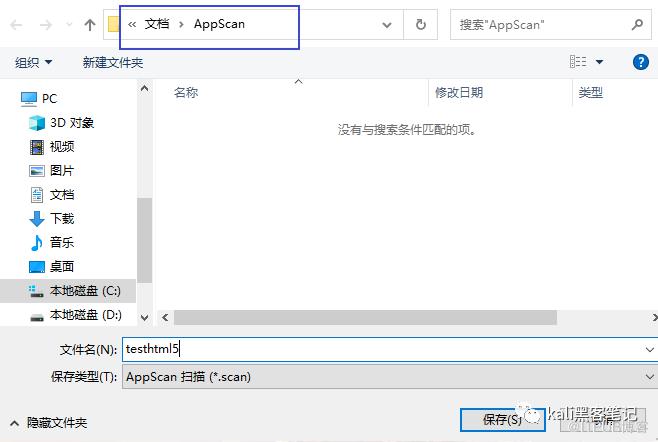The height and width of the screenshot is (442, 658).
Task: Select the AppScan breadcrumb in the path
Action: (x=219, y=24)
